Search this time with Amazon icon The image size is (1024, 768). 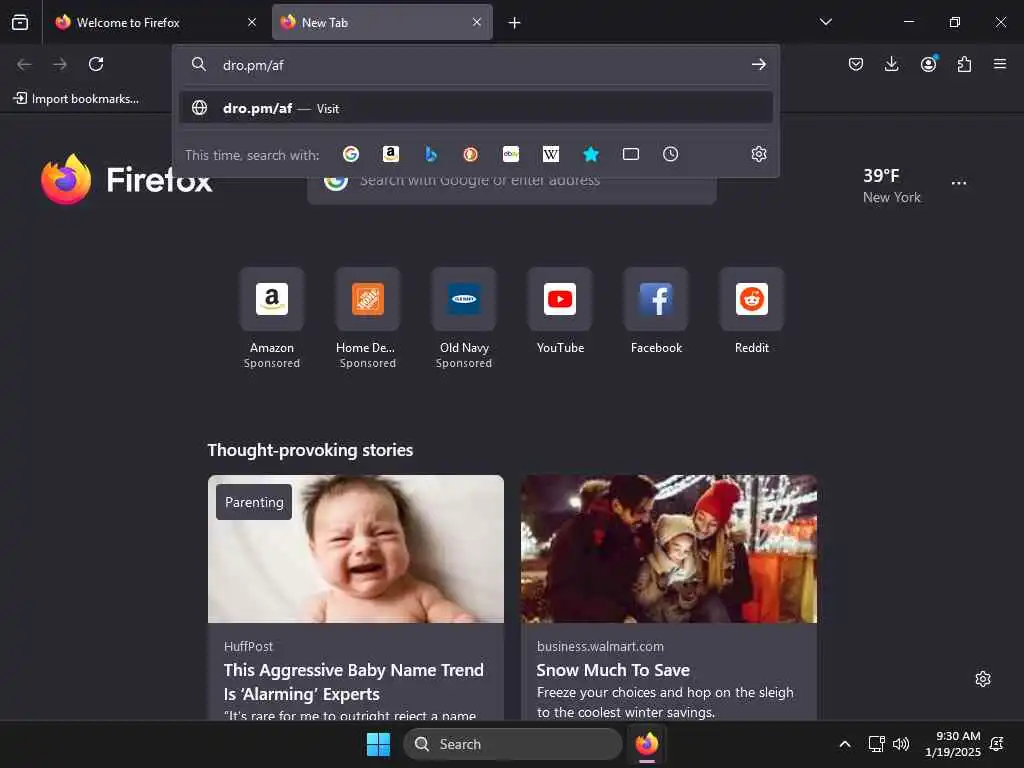click(391, 154)
